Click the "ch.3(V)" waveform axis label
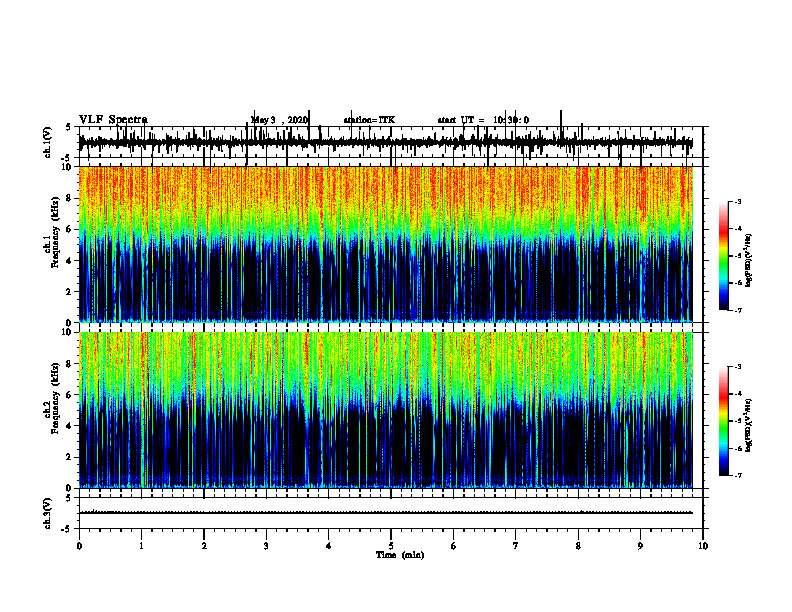 point(47,514)
